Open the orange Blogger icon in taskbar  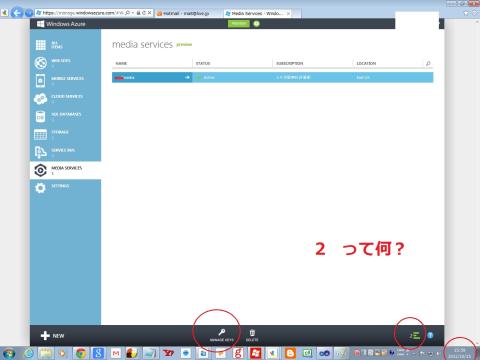point(290,354)
